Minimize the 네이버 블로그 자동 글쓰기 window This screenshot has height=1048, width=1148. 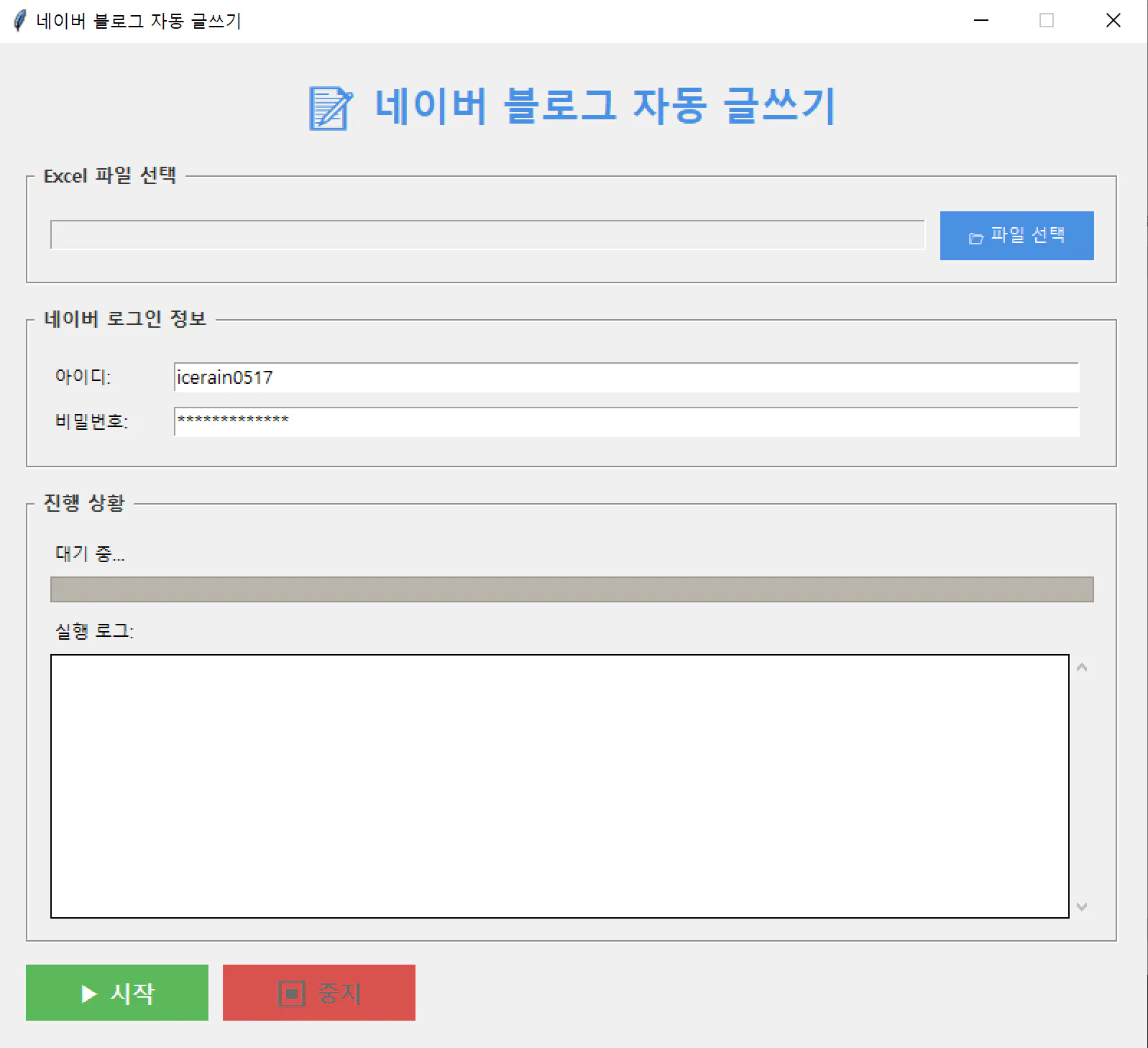[981, 21]
